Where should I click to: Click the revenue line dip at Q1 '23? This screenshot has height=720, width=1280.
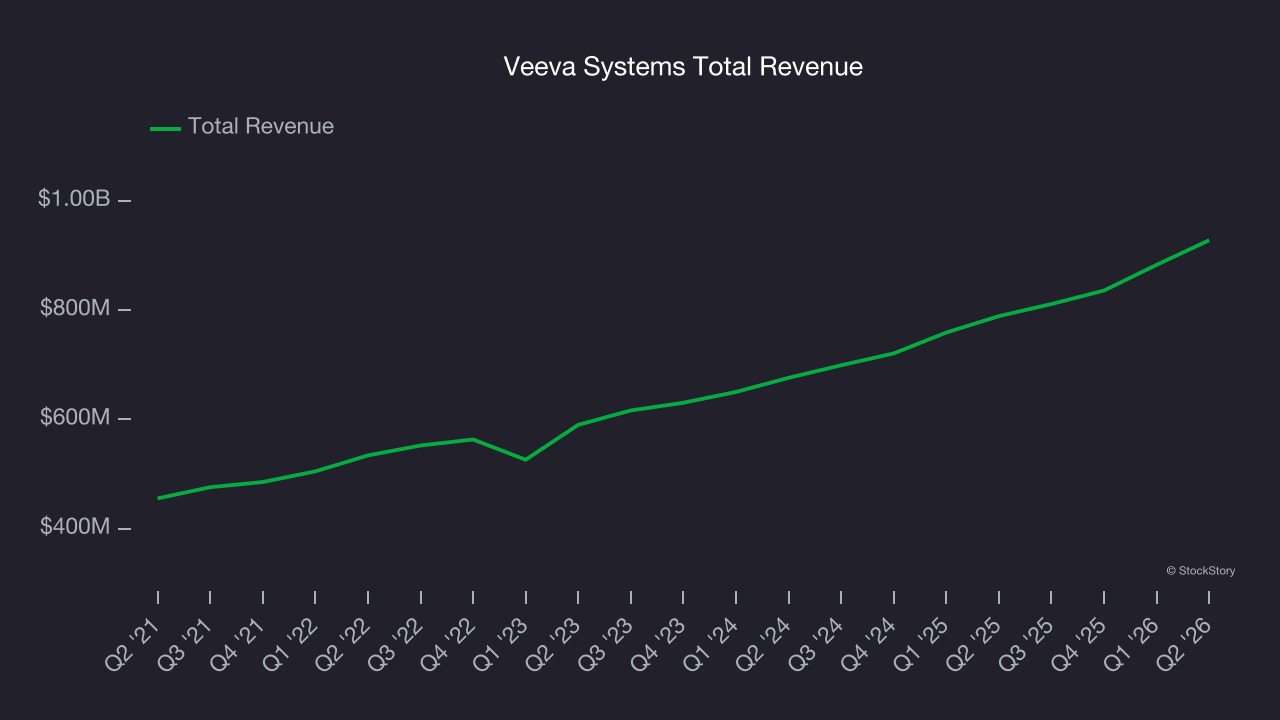coord(526,459)
